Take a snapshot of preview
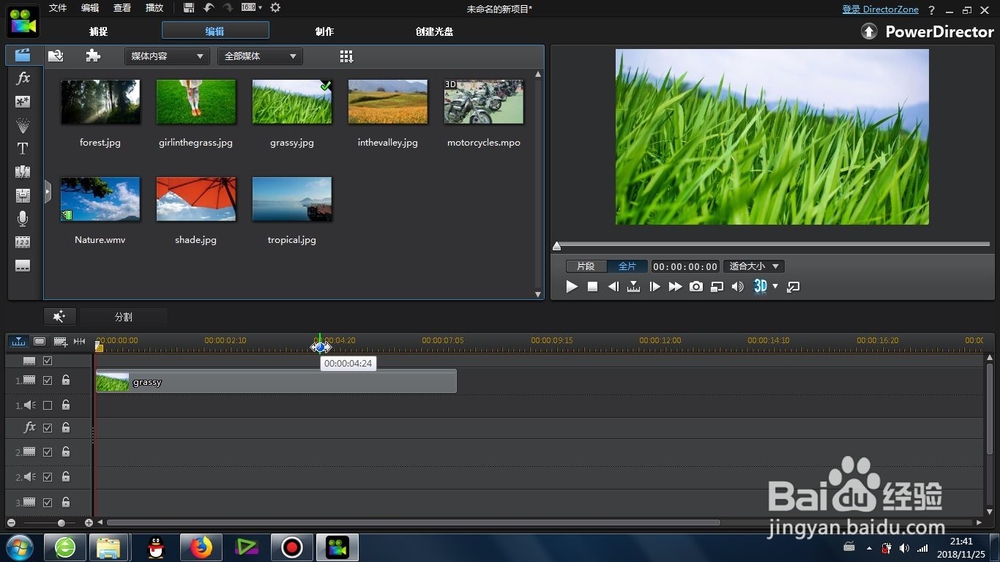Image resolution: width=1000 pixels, height=562 pixels. point(696,286)
